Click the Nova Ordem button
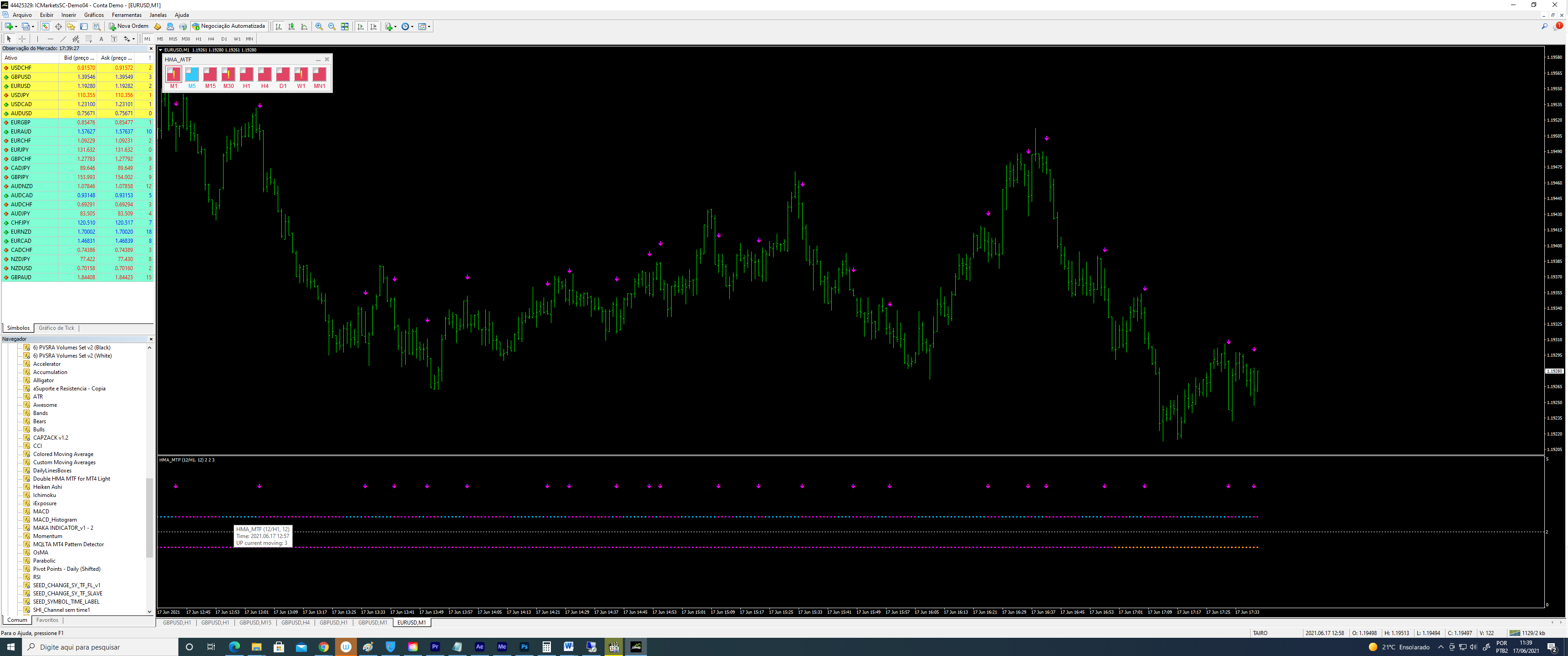 128,26
